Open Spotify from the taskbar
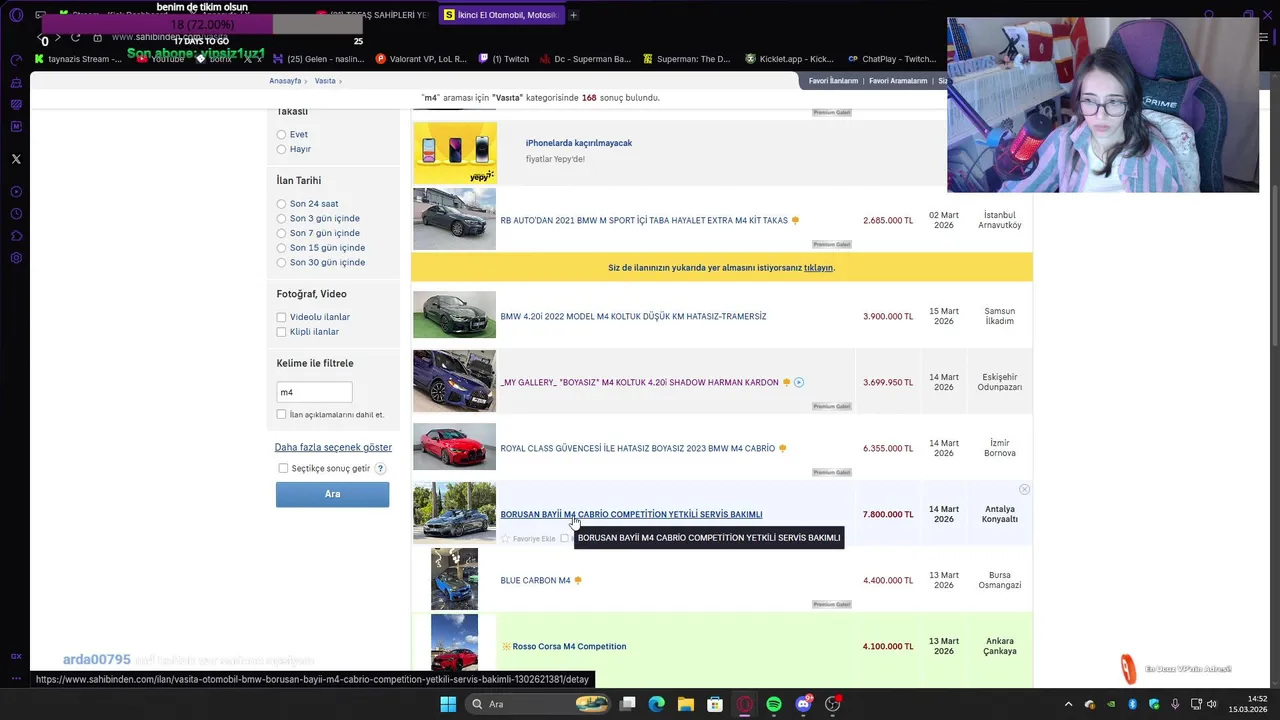 click(774, 704)
